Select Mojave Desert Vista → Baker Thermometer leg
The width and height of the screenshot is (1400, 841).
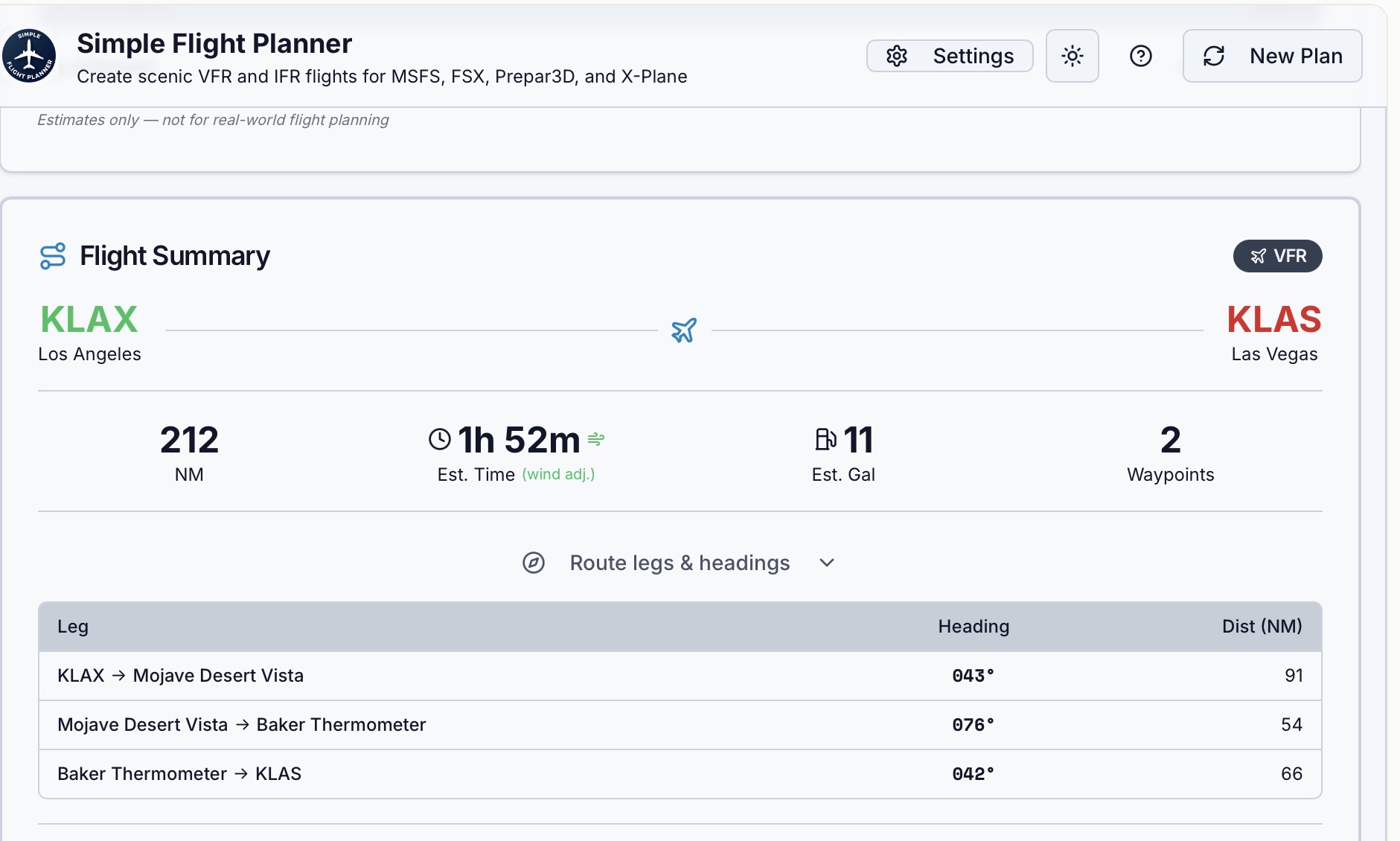point(680,725)
